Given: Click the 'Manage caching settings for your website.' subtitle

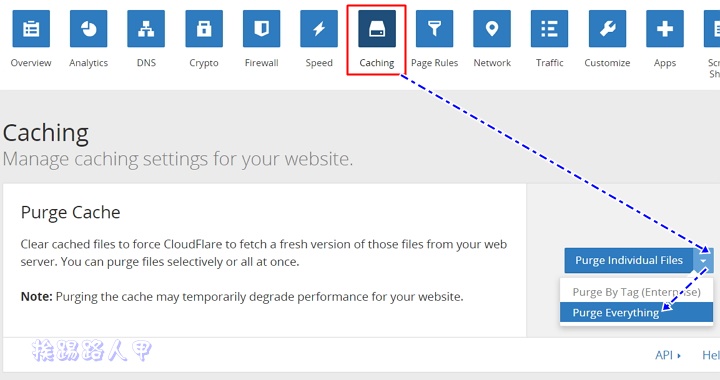Looking at the screenshot, I should (178, 159).
